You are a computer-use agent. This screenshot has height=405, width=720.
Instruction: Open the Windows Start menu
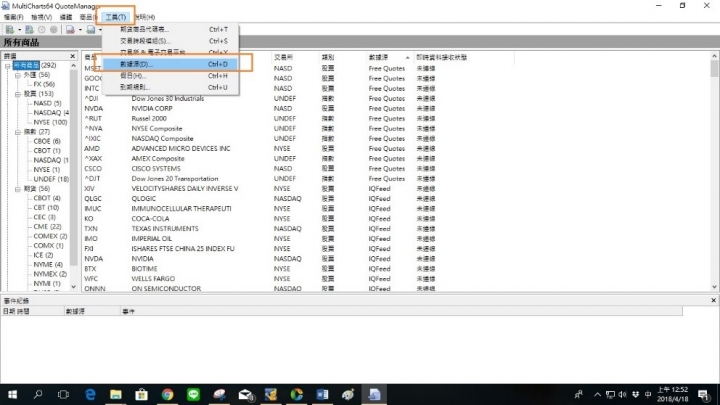point(12,394)
